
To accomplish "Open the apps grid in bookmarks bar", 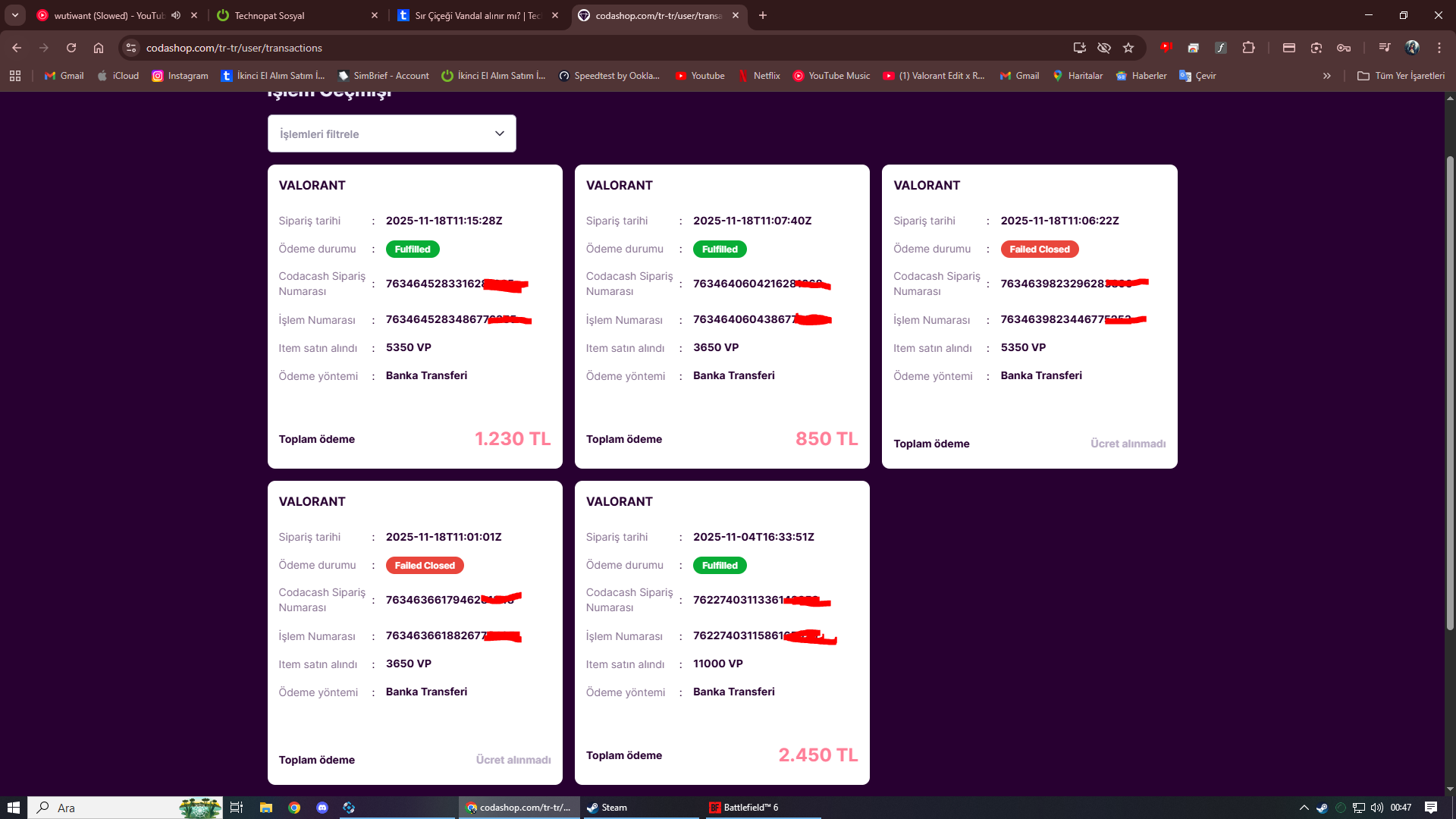I will [15, 76].
